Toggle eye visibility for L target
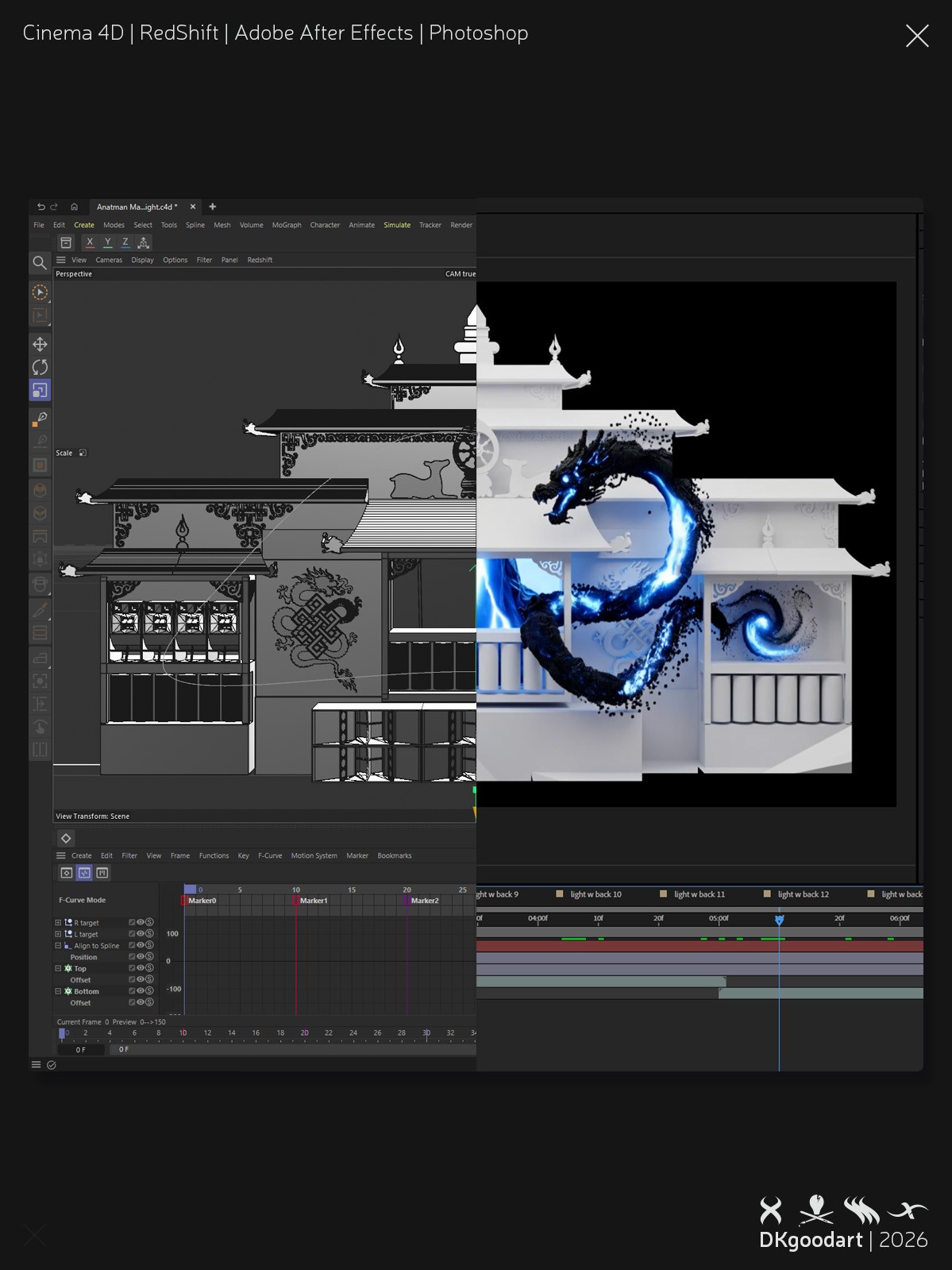Viewport: 952px width, 1270px height. click(141, 934)
